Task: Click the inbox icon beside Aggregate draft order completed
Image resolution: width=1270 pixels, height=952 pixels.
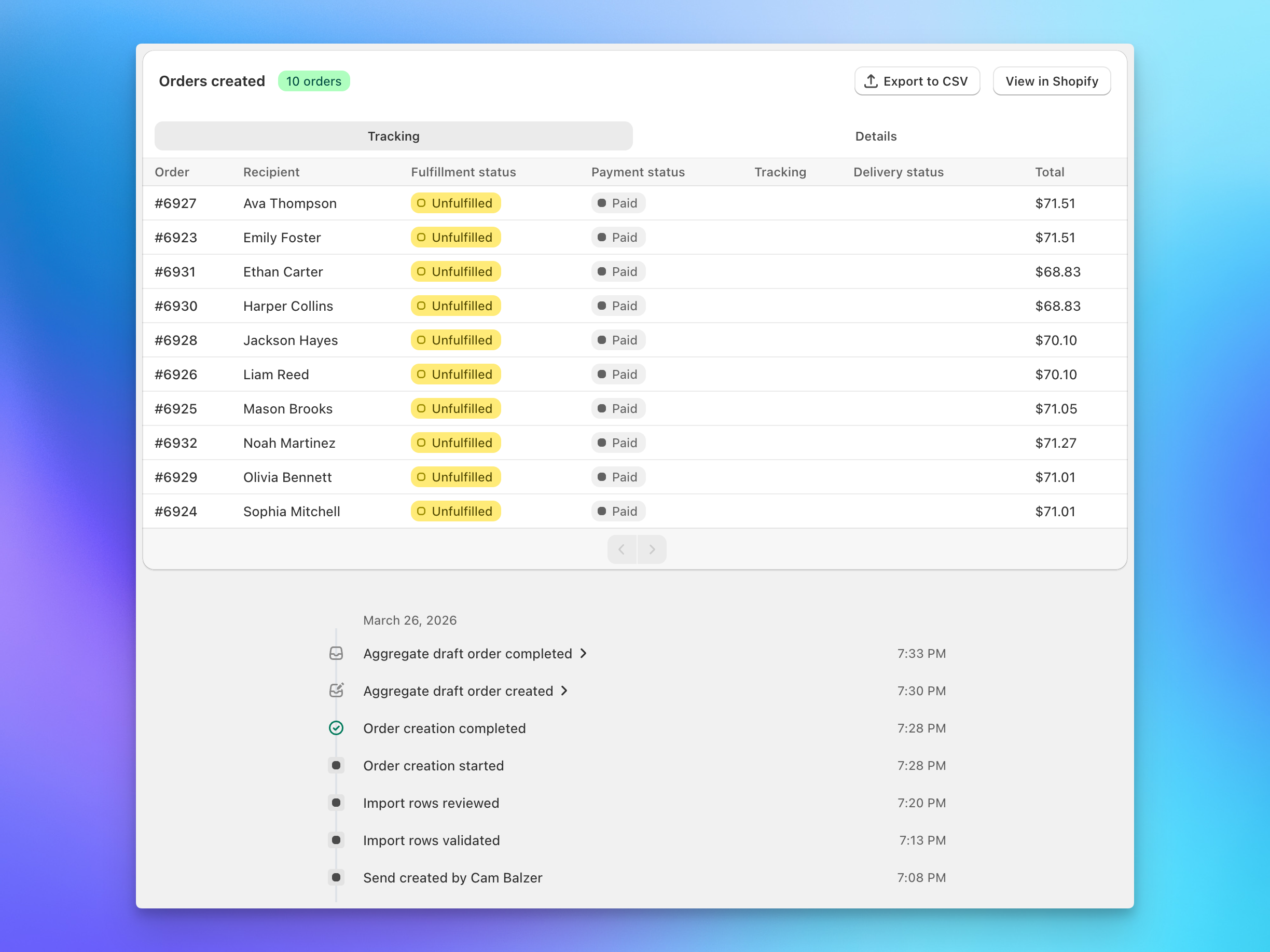Action: (x=336, y=653)
